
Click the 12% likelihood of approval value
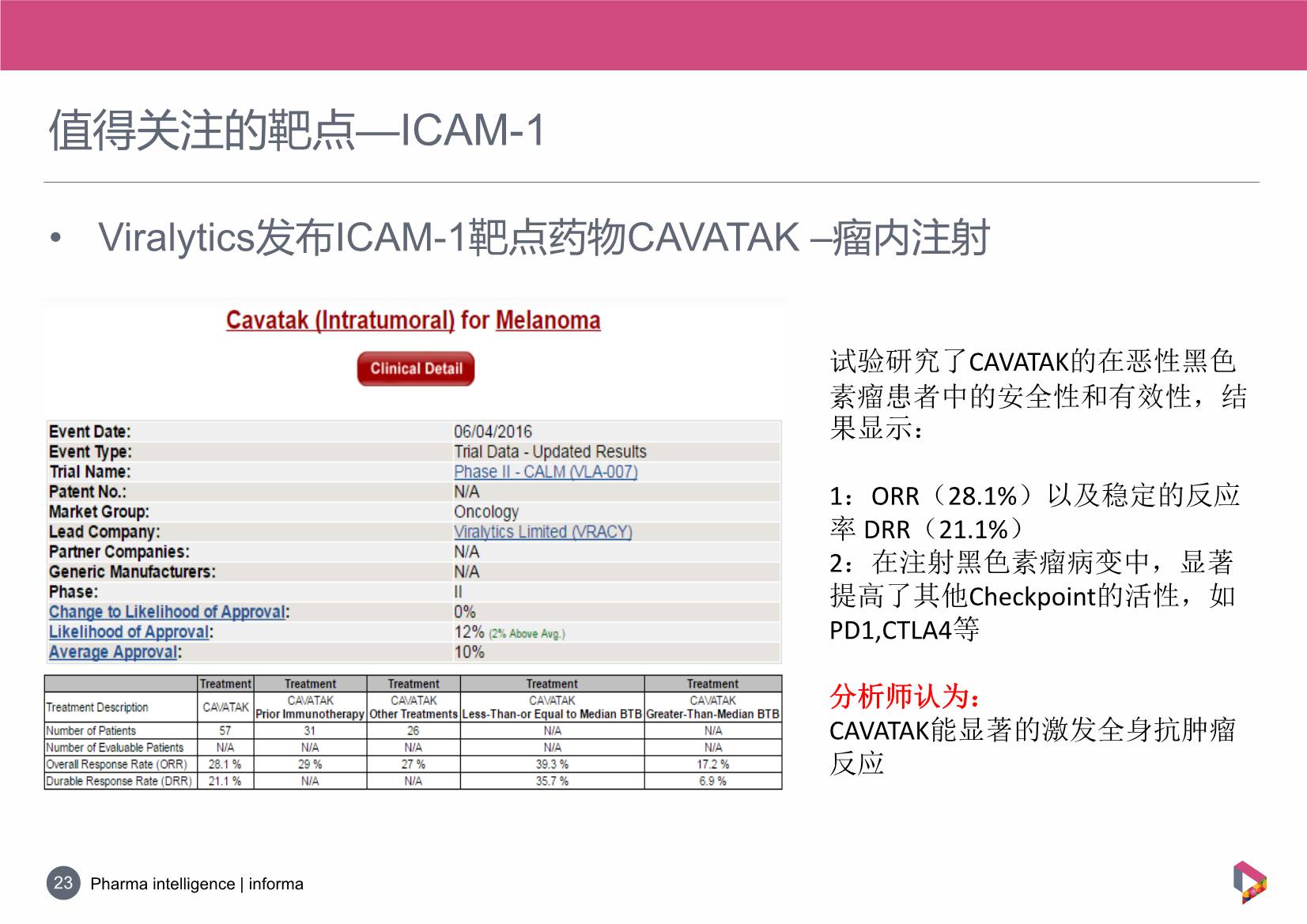pos(469,632)
